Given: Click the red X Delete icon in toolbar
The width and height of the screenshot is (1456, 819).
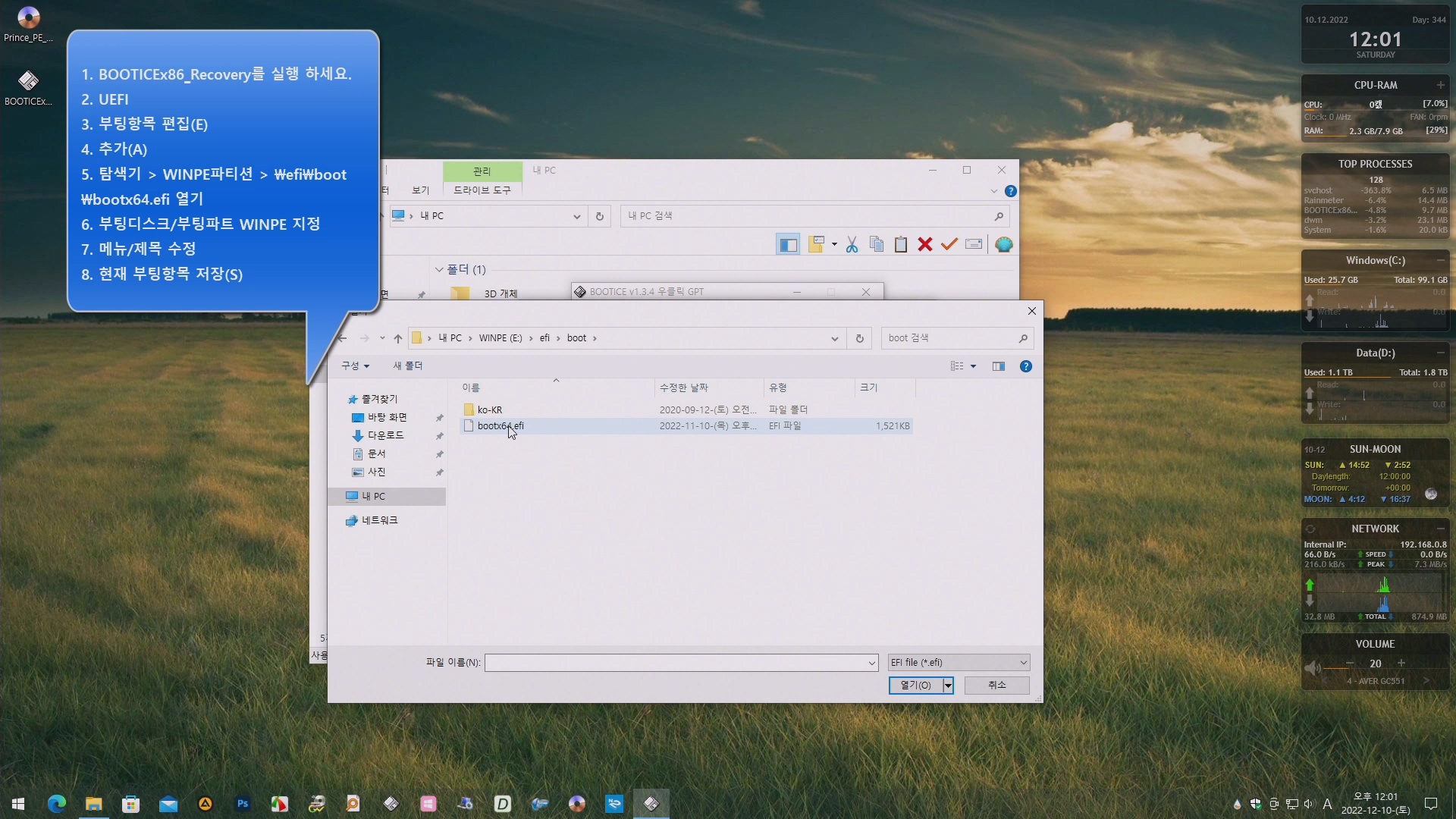Looking at the screenshot, I should [924, 244].
